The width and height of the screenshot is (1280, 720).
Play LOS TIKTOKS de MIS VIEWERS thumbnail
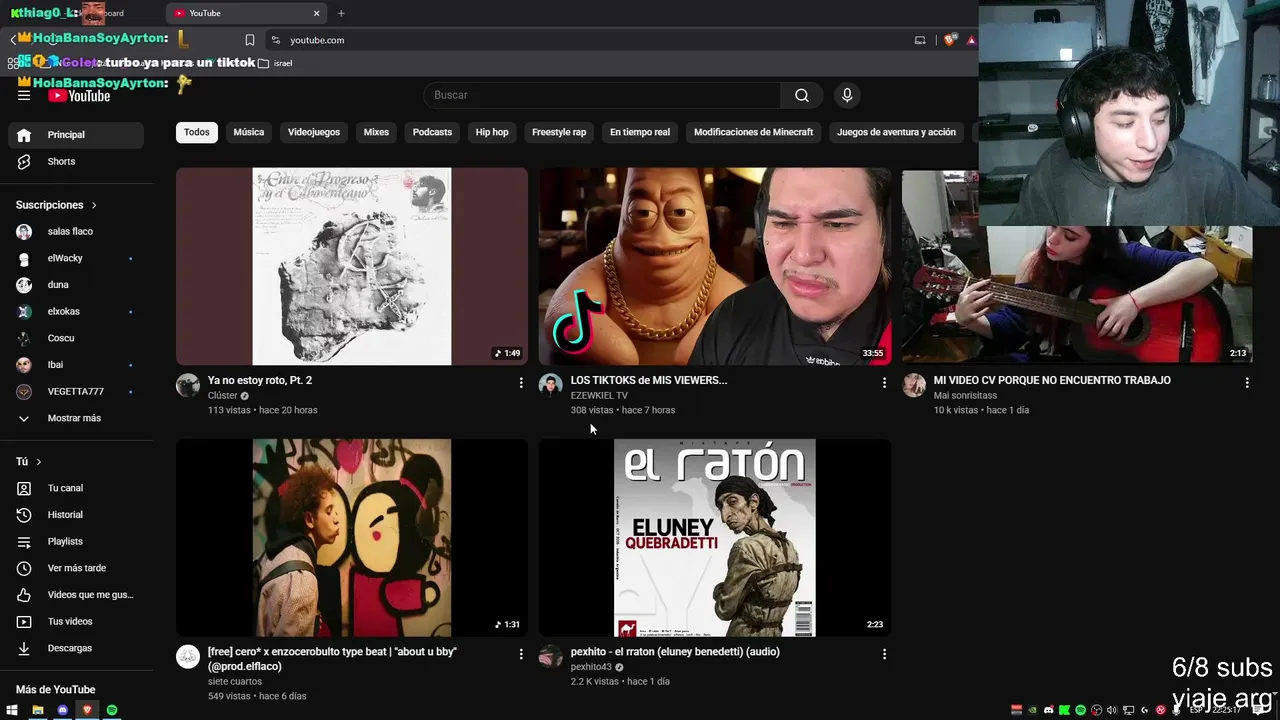tap(715, 267)
